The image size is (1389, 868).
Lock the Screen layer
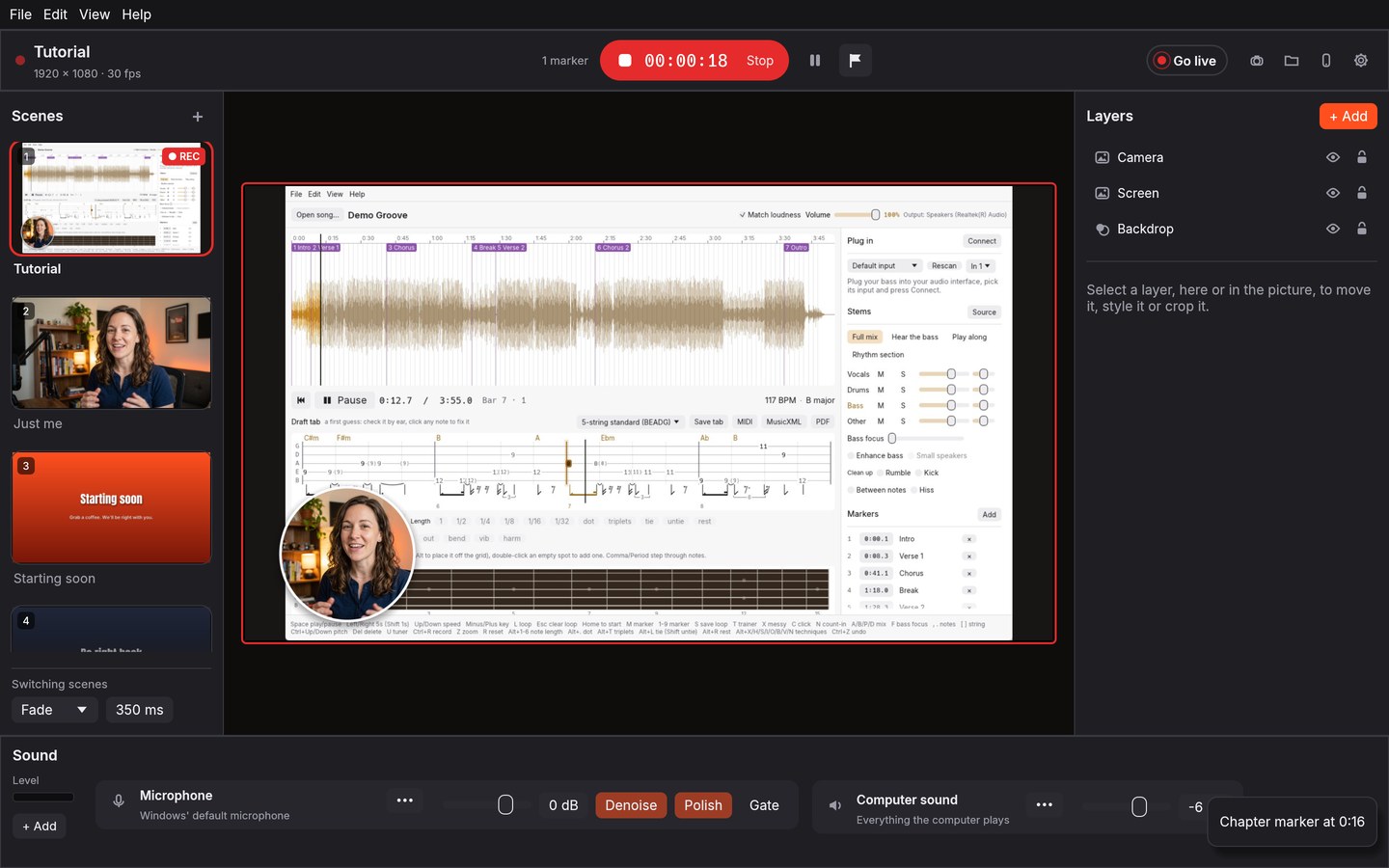point(1362,193)
